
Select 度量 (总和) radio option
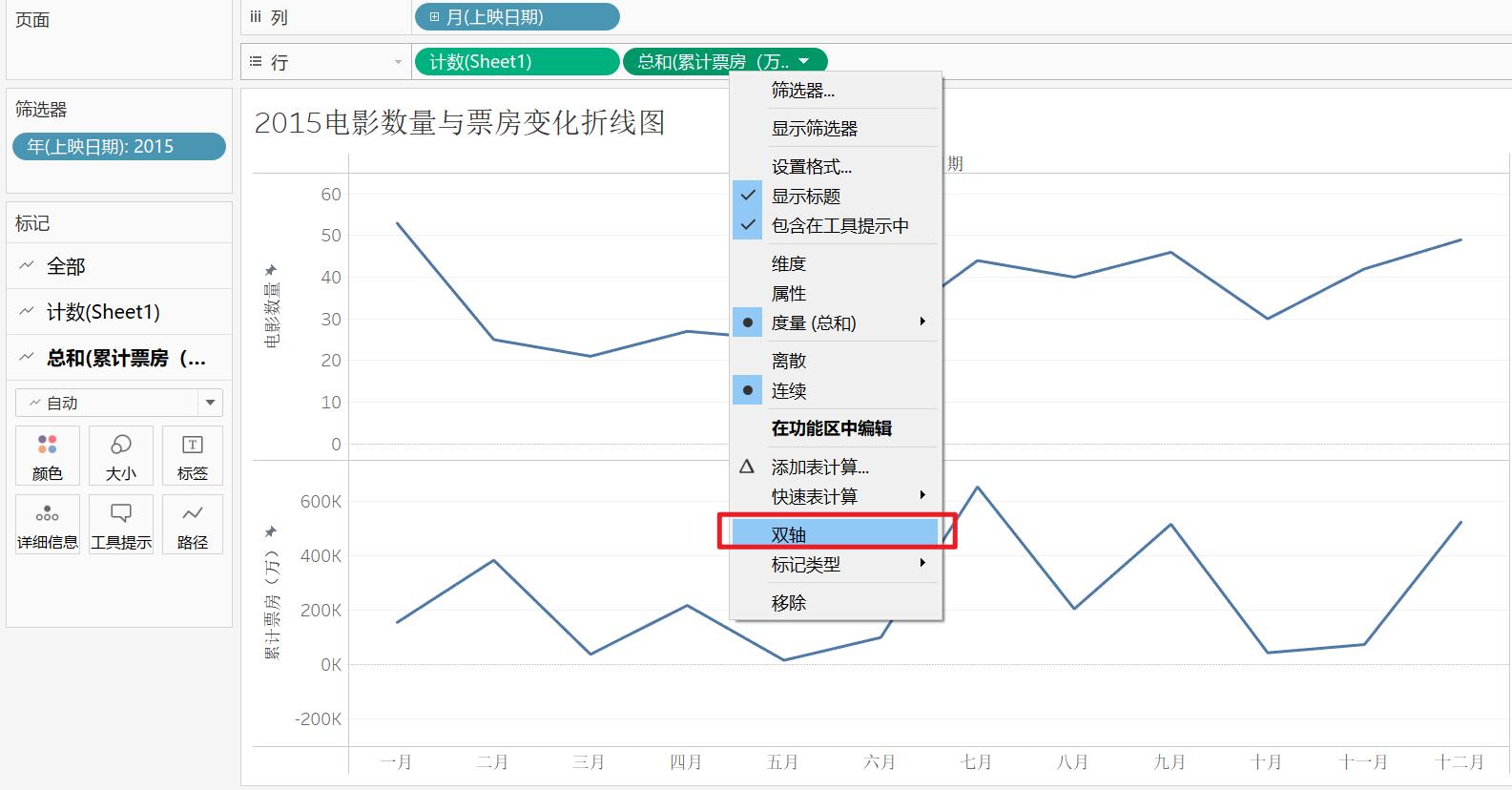[x=748, y=322]
